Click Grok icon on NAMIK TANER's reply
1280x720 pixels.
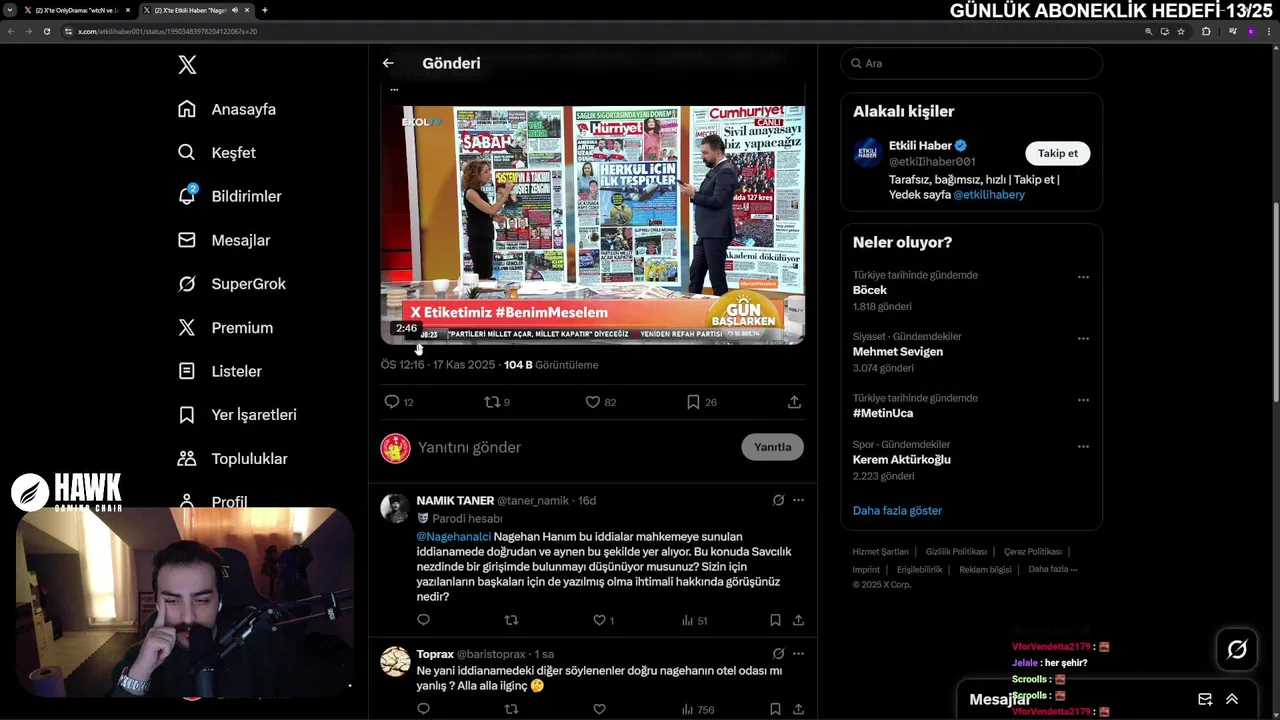click(778, 500)
